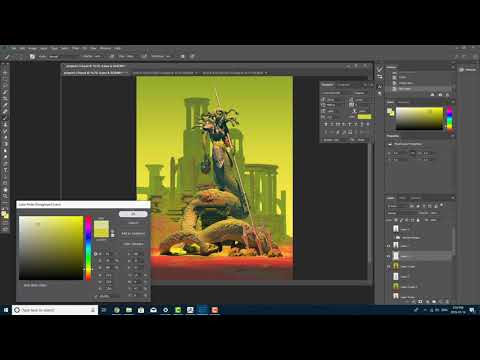Pick a color in the Color Picker field

coord(51,248)
